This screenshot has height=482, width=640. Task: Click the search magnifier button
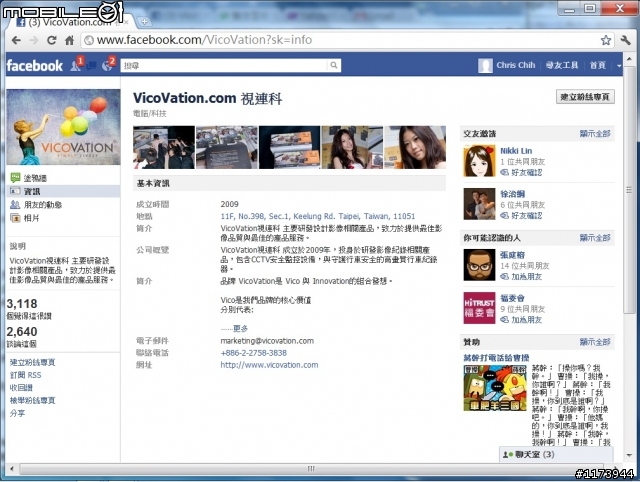tap(333, 65)
